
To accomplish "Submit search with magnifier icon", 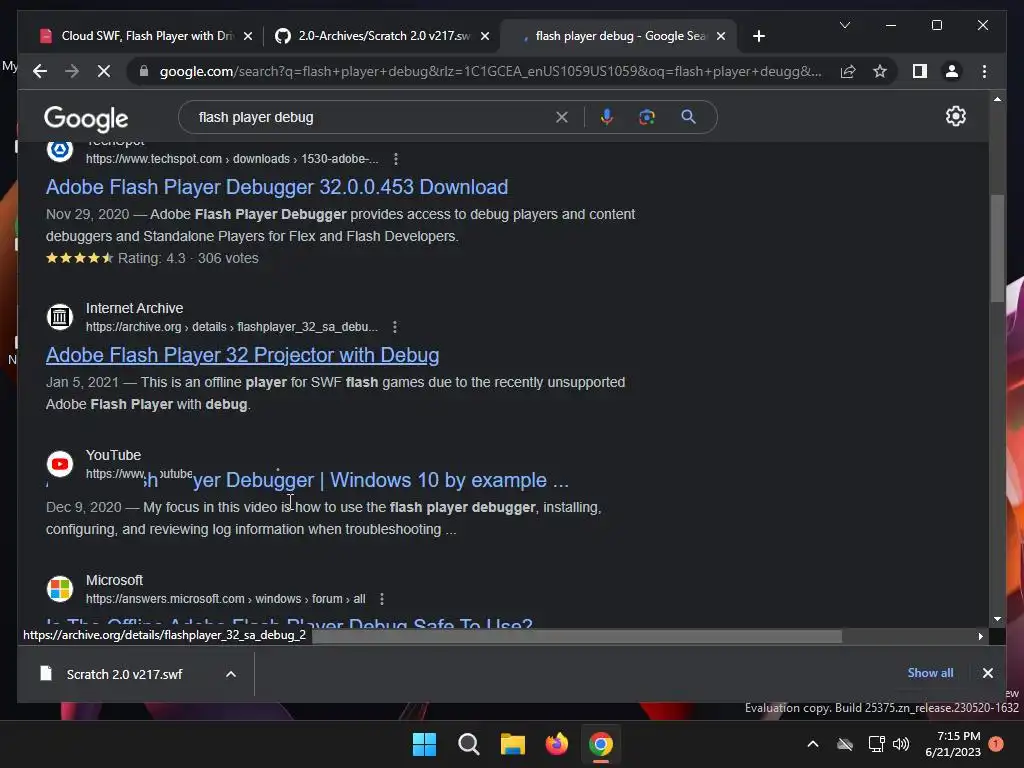I will coord(688,117).
